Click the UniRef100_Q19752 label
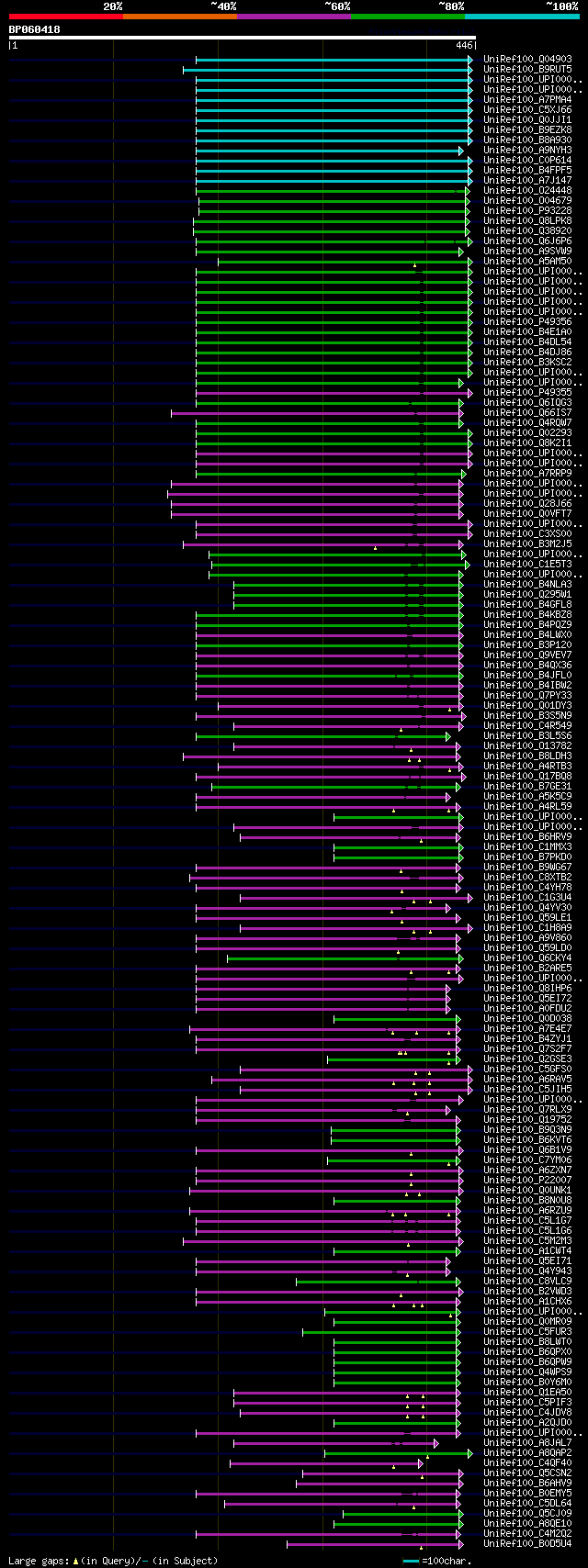This screenshot has width=588, height=1568. pos(527,1120)
